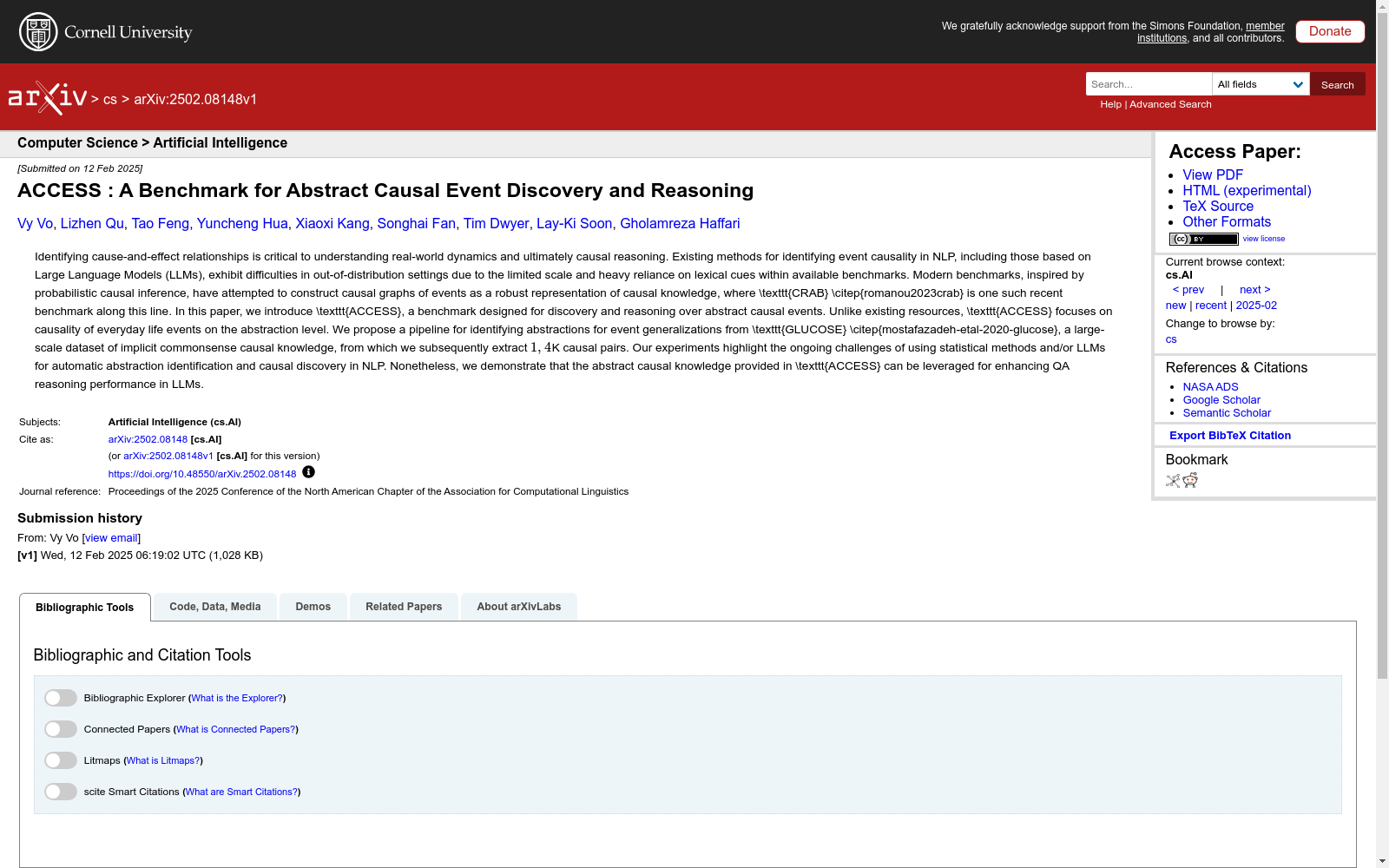Open Google Scholar link
1389x868 pixels.
(1221, 400)
